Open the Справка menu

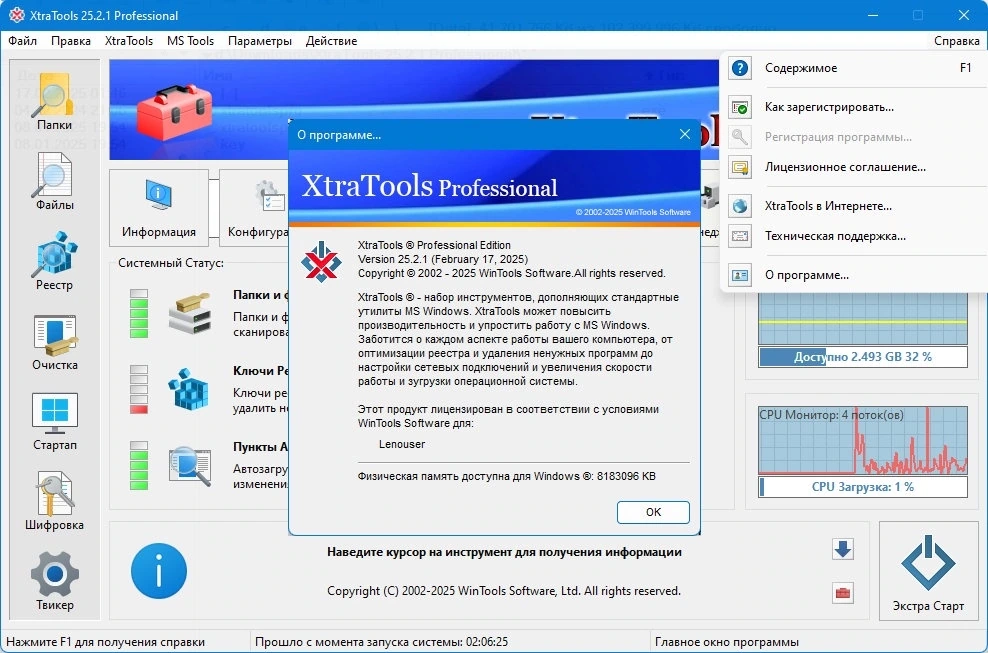[956, 41]
